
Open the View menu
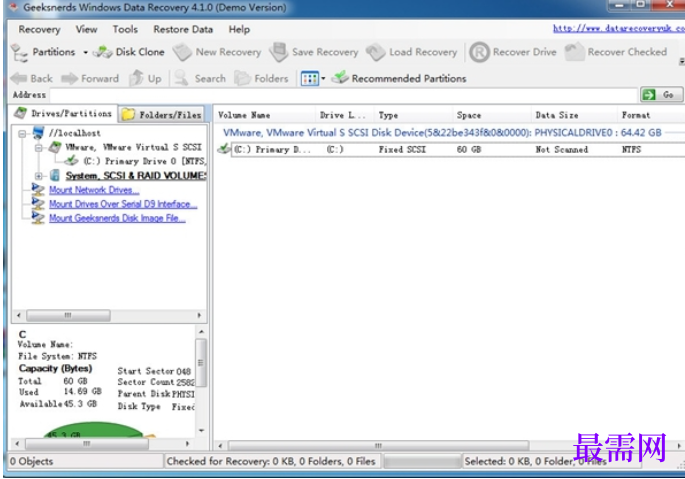point(86,29)
